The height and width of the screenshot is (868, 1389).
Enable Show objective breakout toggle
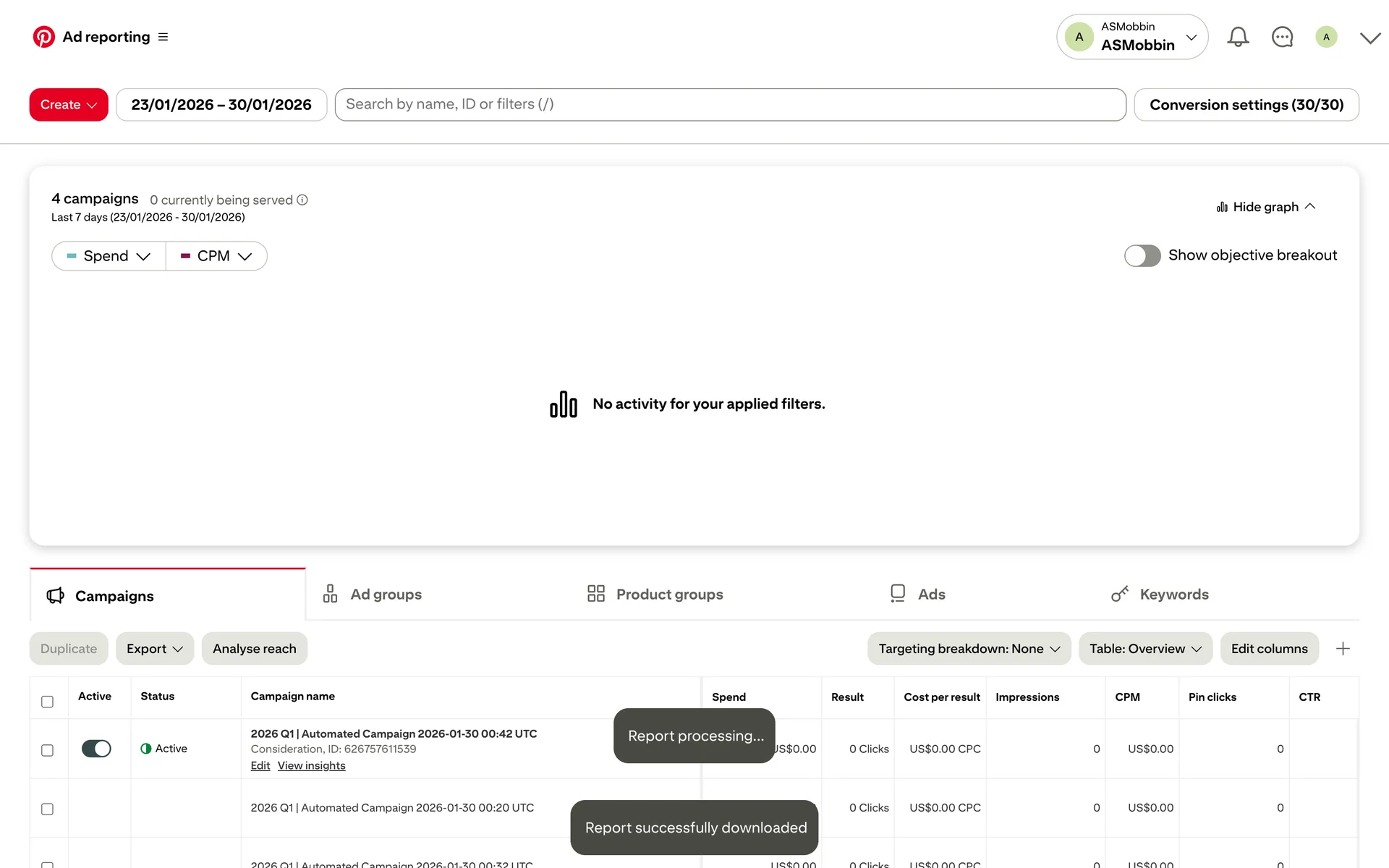coord(1142,255)
